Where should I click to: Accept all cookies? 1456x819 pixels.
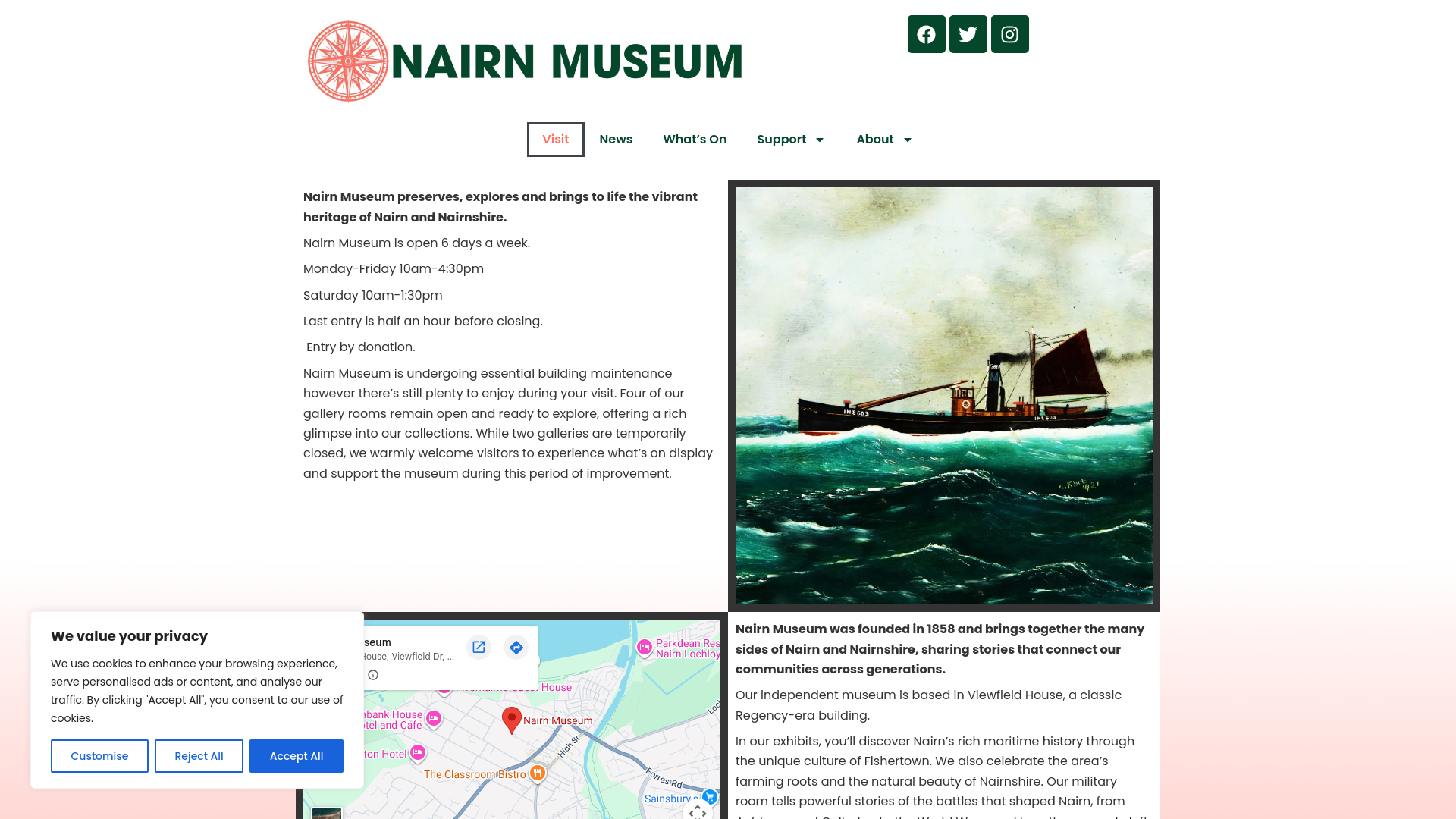tap(297, 756)
